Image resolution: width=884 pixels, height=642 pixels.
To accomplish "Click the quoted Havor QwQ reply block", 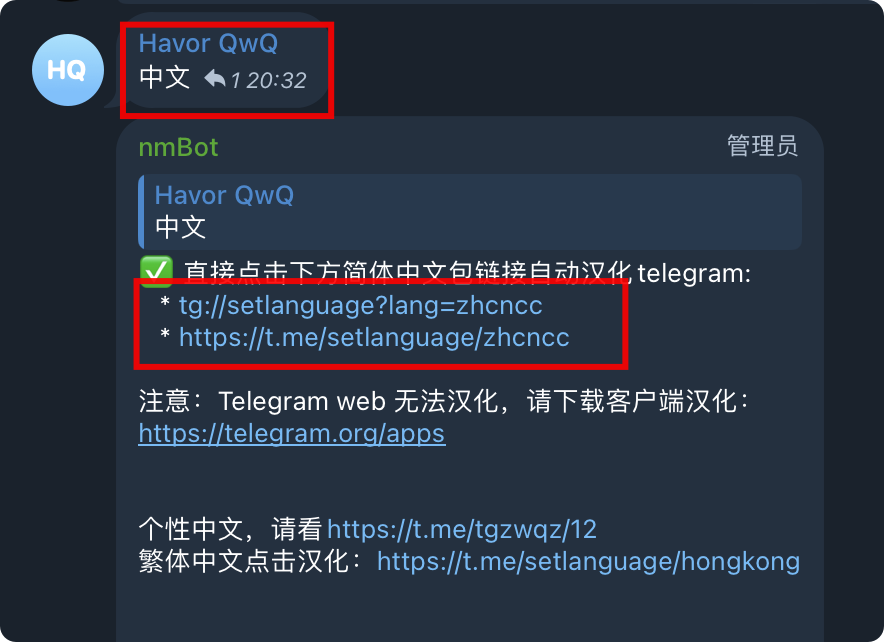I will pyautogui.click(x=470, y=212).
